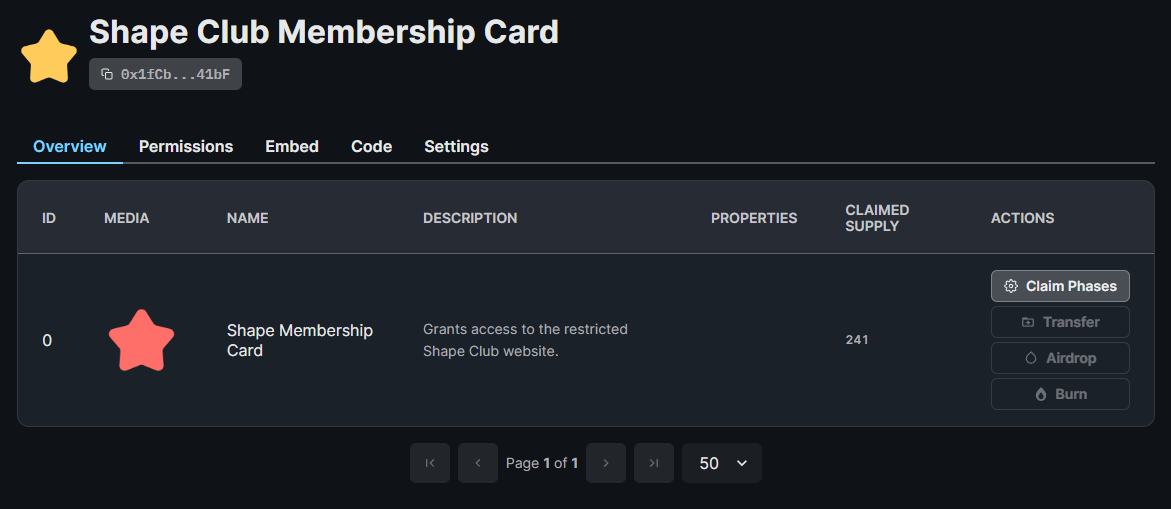The height and width of the screenshot is (509, 1171).
Task: Open the Shape Membership Card row name
Action: tap(299, 340)
